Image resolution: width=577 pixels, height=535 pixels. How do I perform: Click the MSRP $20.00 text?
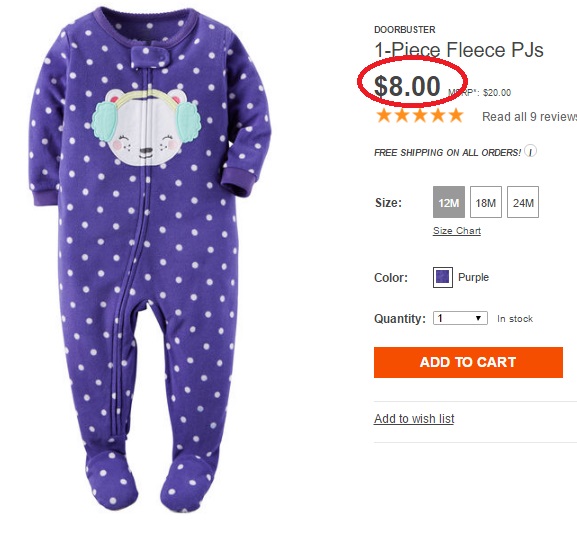(x=479, y=93)
